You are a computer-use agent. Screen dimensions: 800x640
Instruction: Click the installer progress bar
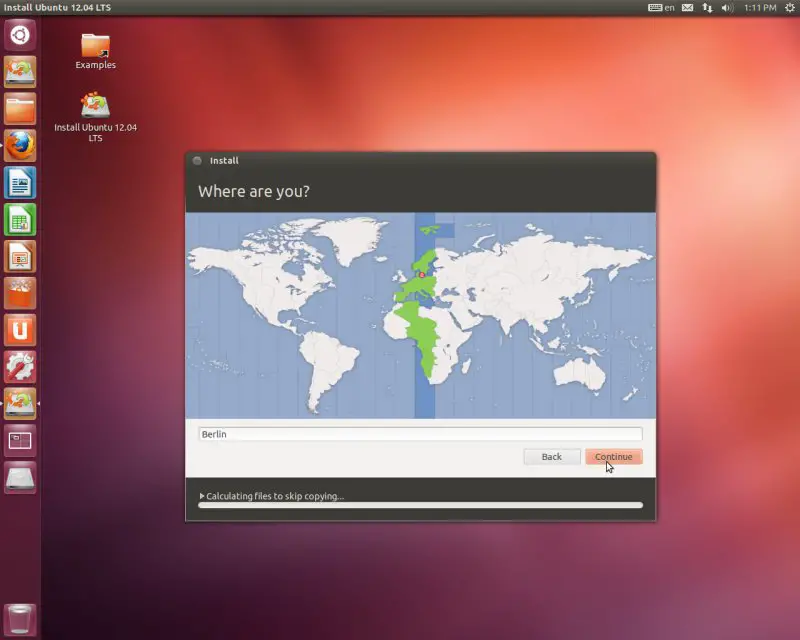(x=420, y=505)
